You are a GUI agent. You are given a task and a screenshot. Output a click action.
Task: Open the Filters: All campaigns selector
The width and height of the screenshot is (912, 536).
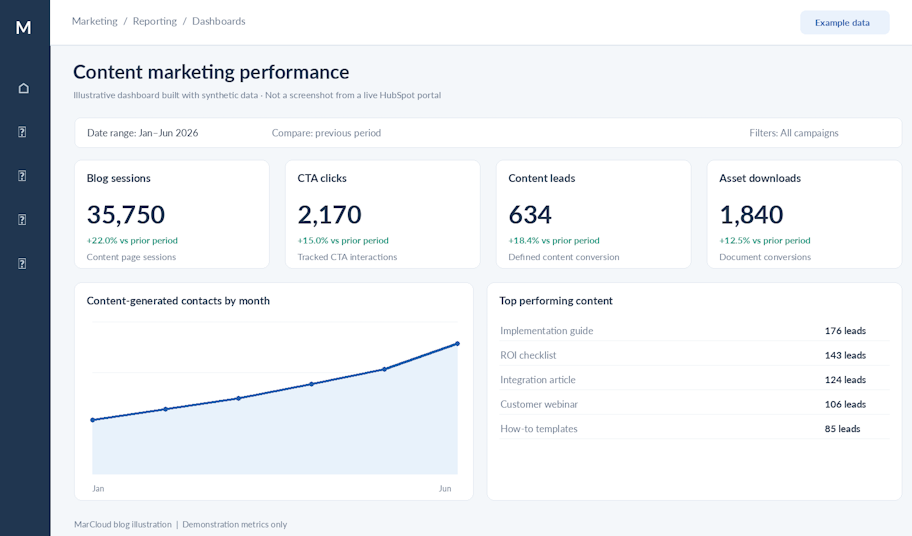point(794,133)
